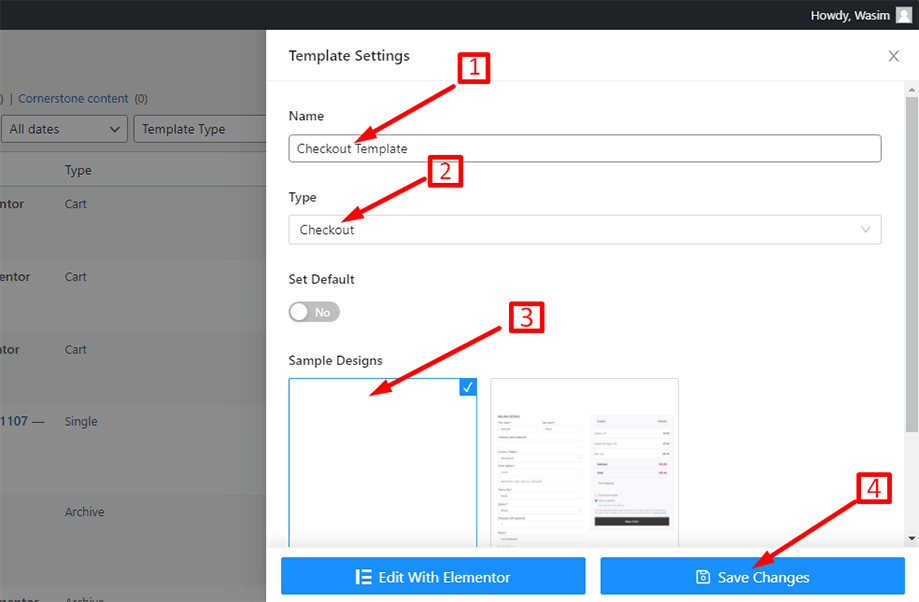The width and height of the screenshot is (919, 602).
Task: Close the Template Settings panel
Action: (x=893, y=56)
